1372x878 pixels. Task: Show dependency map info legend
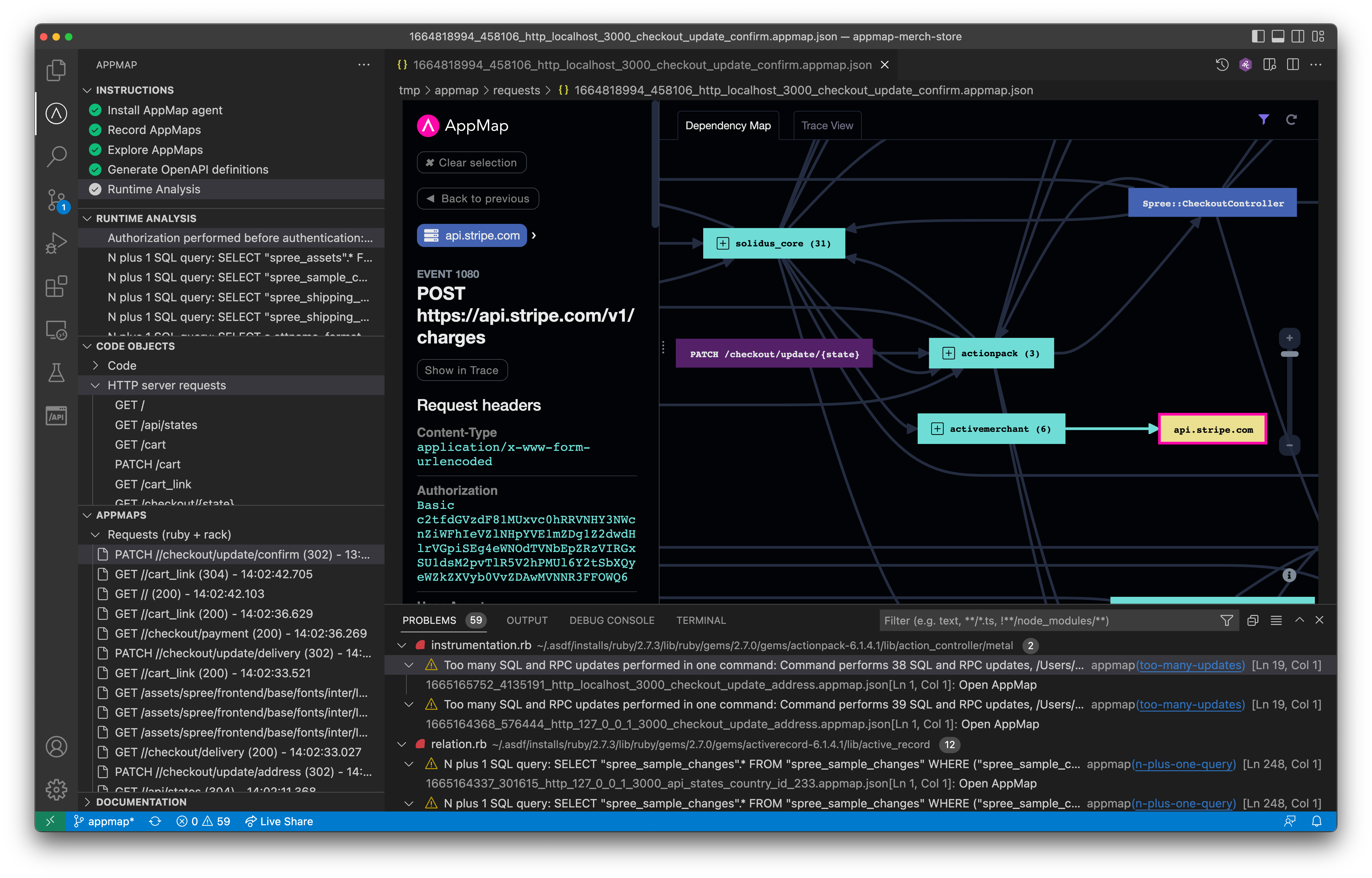point(1289,575)
